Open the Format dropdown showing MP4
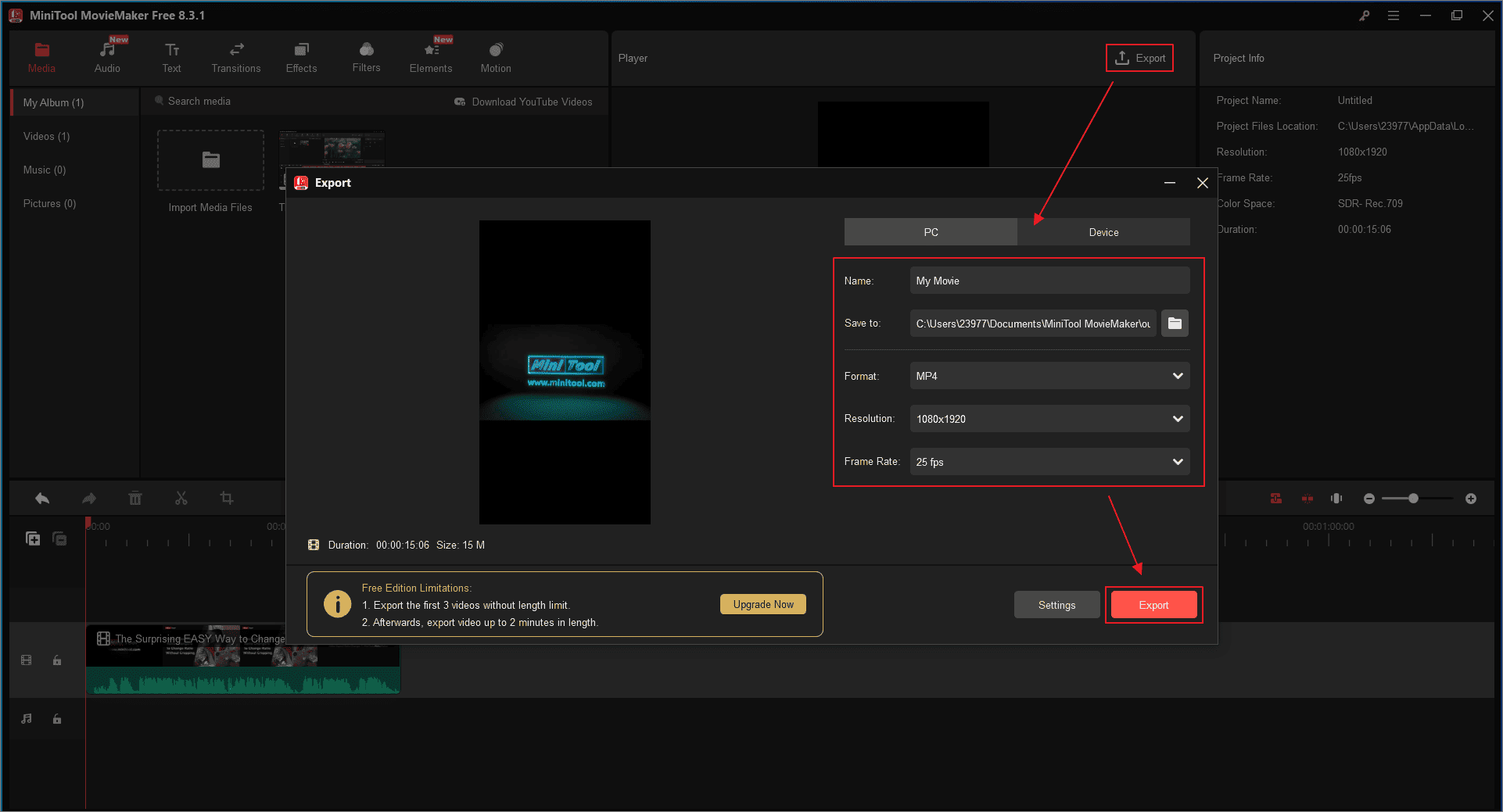The image size is (1503, 812). (1049, 376)
